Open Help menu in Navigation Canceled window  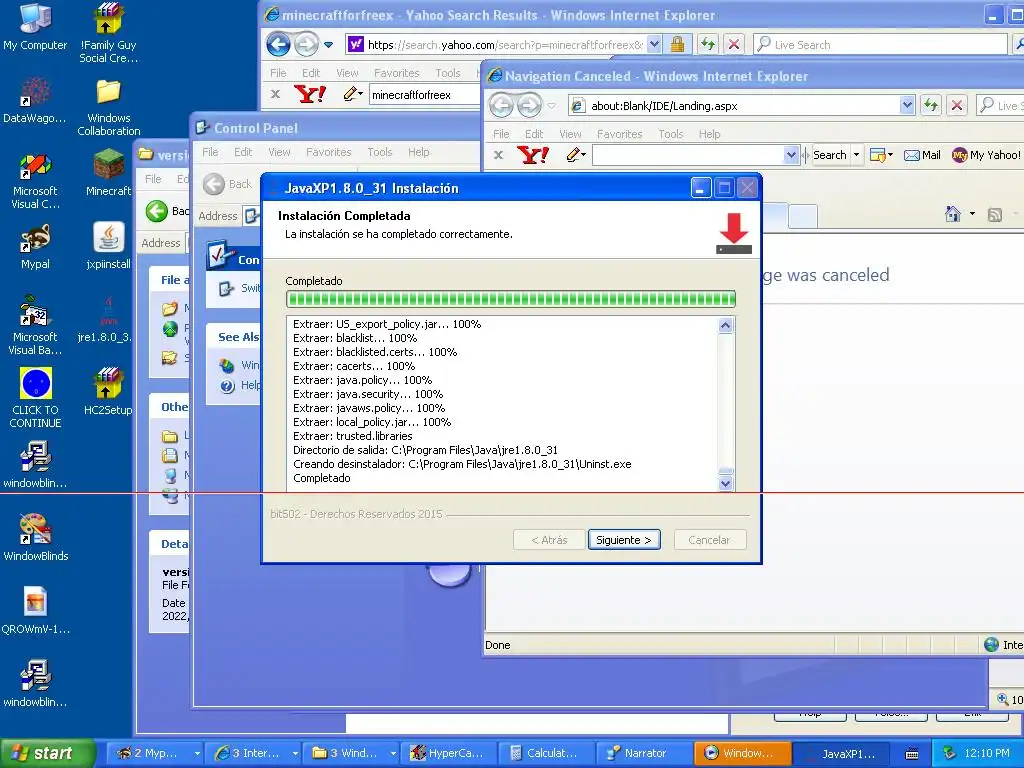[709, 134]
